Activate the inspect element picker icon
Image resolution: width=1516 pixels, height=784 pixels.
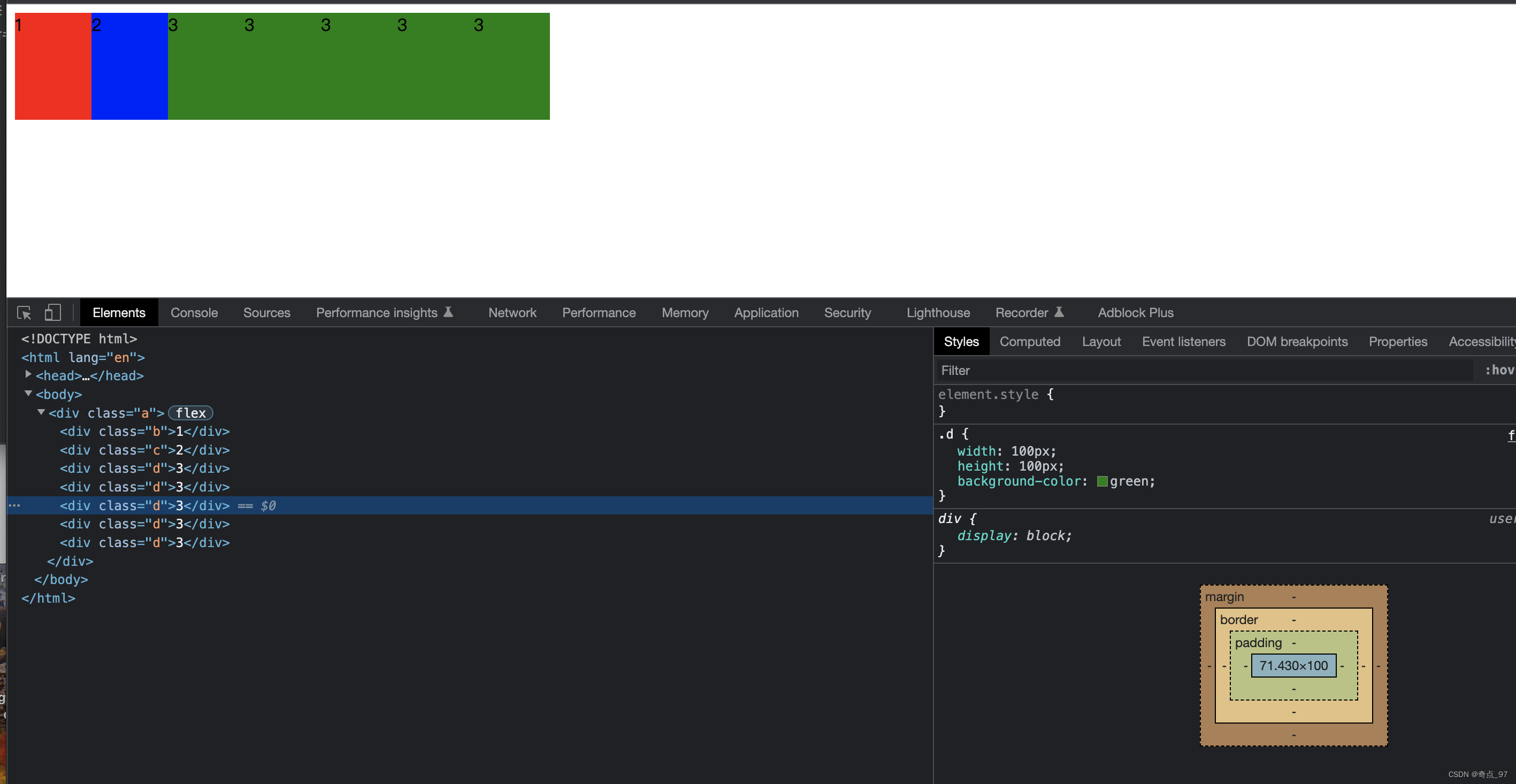(x=24, y=312)
